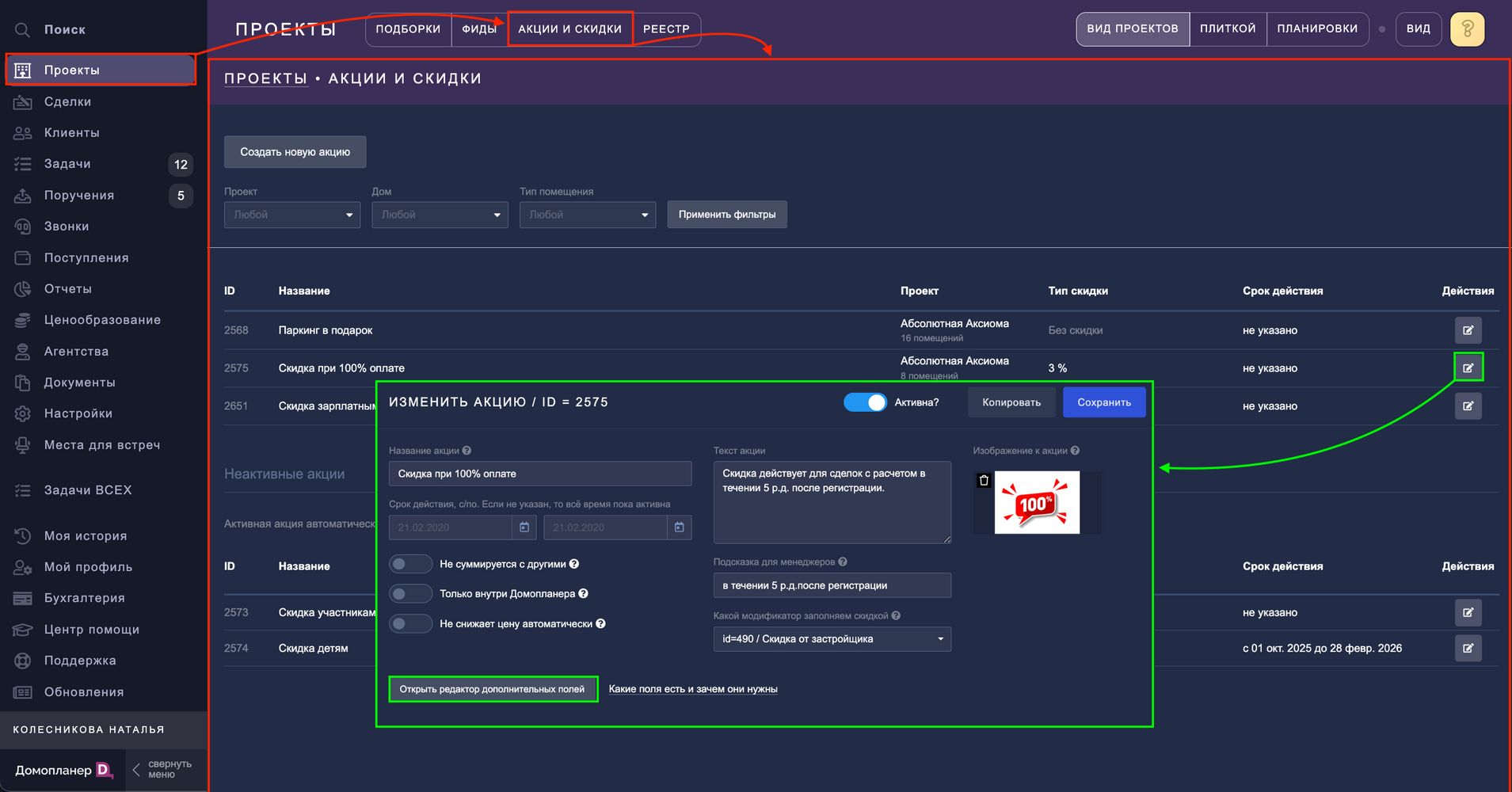This screenshot has height=792, width=1512.
Task: Switch to the Реестр tab
Action: [666, 29]
